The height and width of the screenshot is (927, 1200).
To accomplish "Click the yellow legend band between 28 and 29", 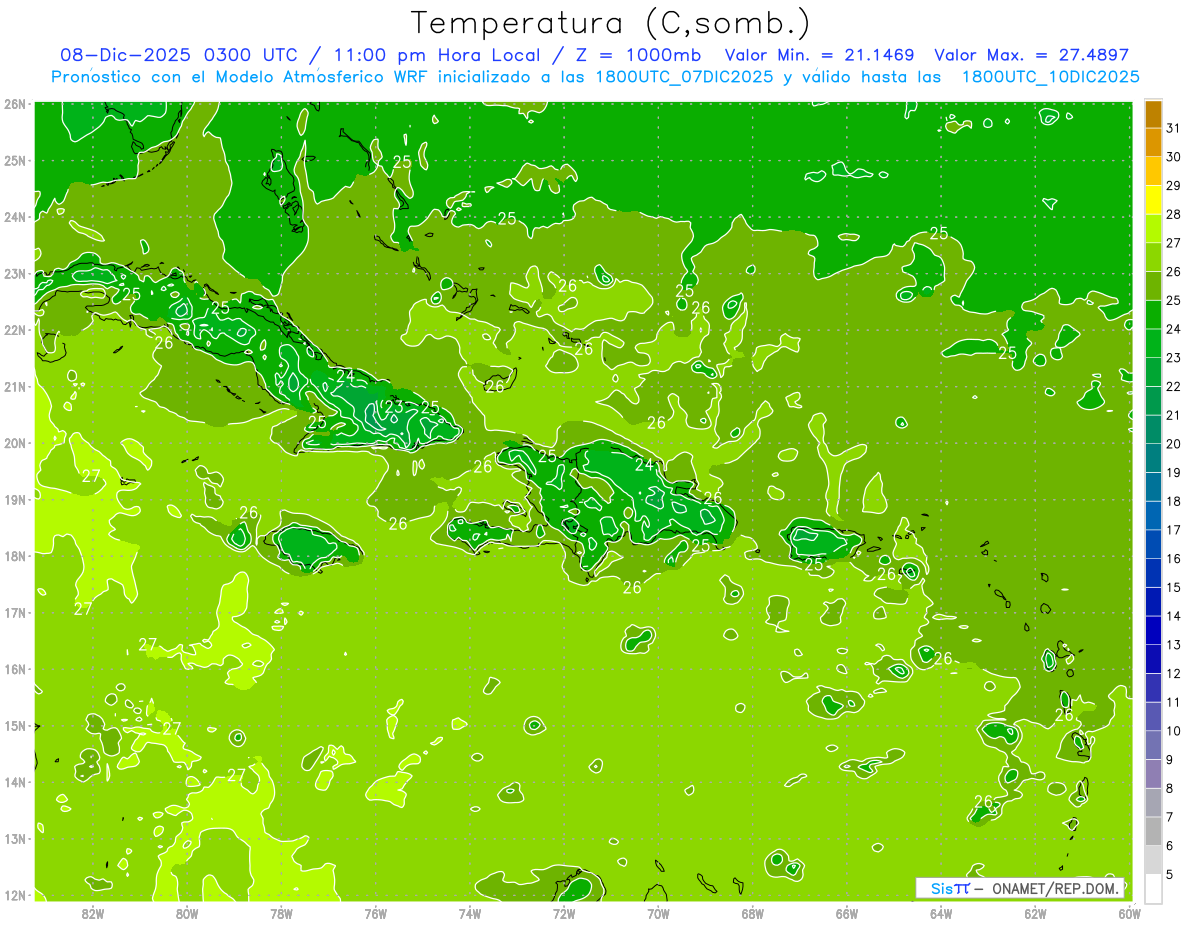I will [1153, 200].
